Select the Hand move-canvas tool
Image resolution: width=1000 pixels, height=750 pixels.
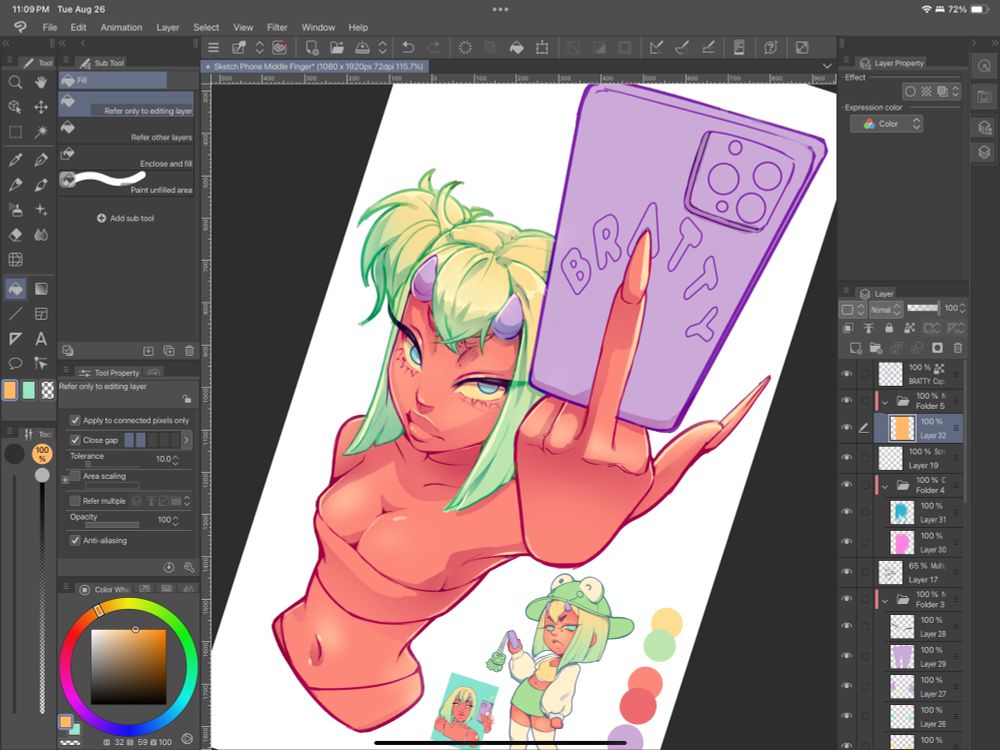[x=41, y=82]
